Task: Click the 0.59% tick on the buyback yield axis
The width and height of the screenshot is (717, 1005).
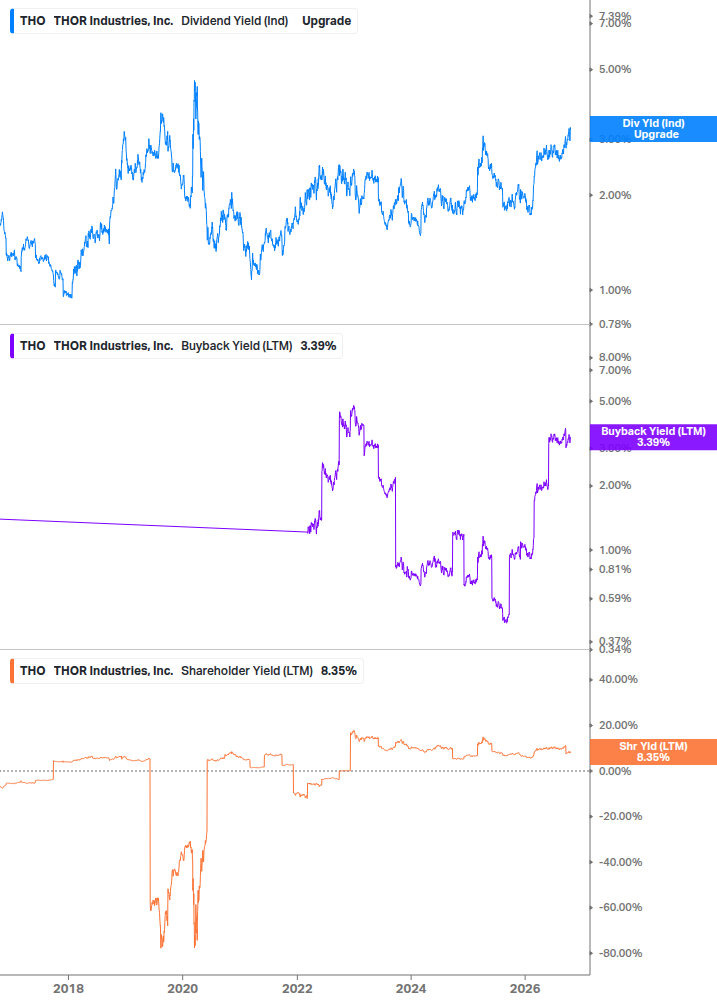Action: [614, 599]
